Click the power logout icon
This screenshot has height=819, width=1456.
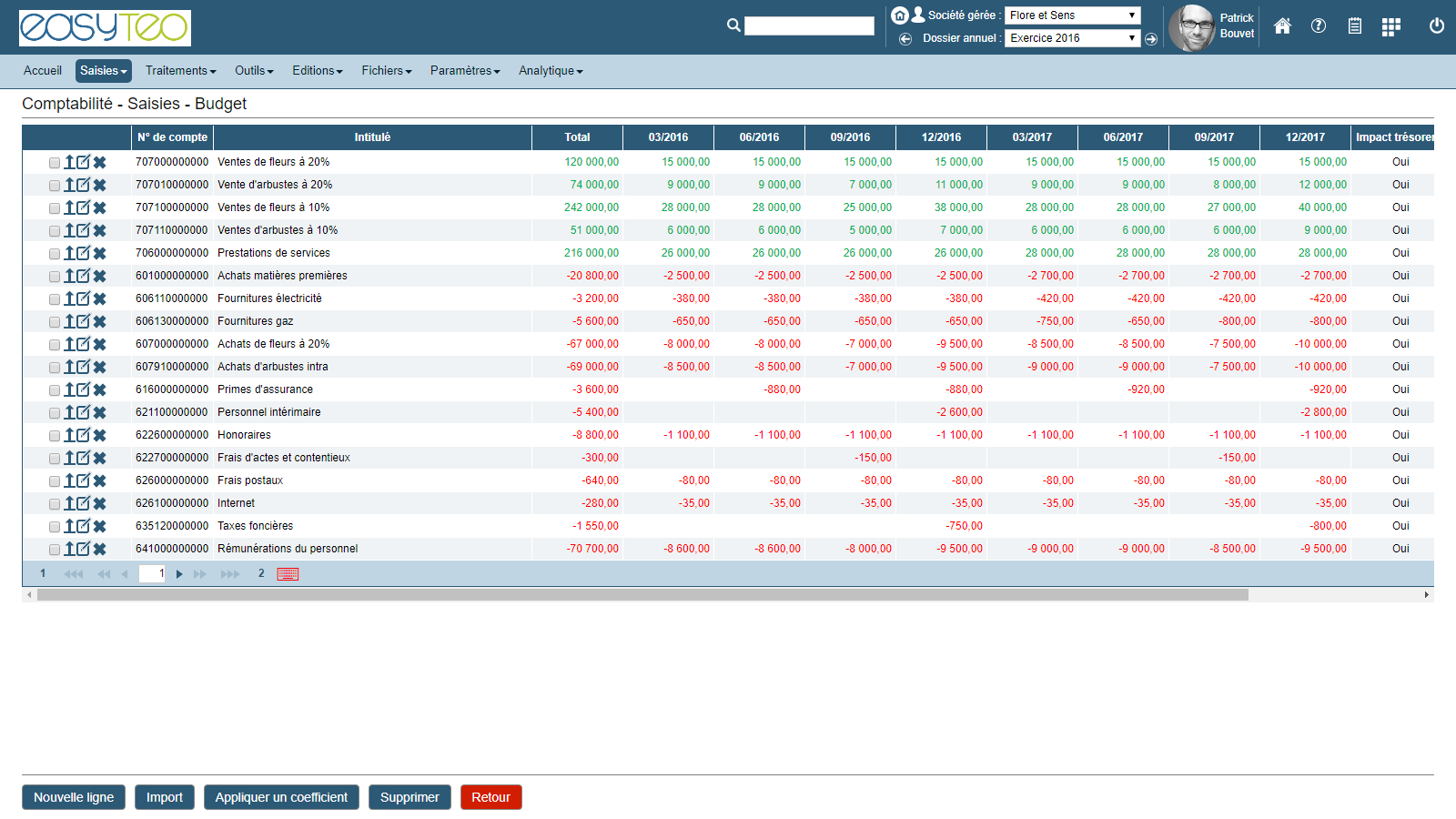point(1436,26)
